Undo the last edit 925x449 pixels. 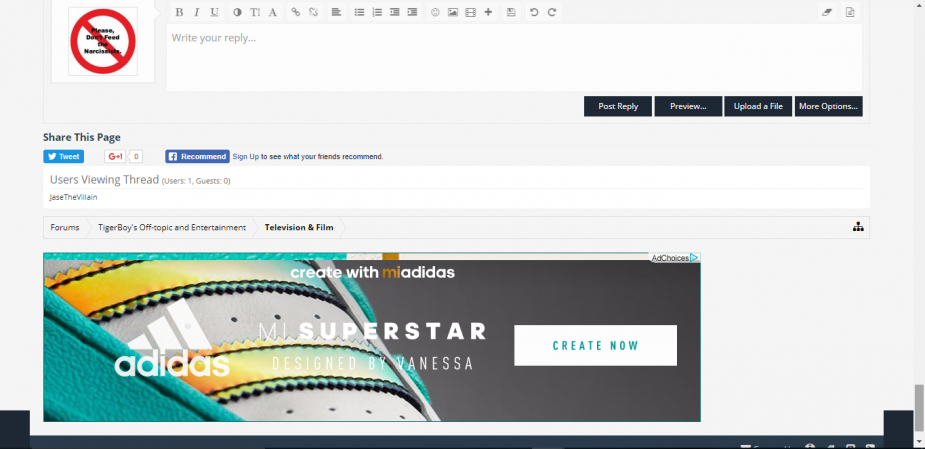(x=534, y=12)
